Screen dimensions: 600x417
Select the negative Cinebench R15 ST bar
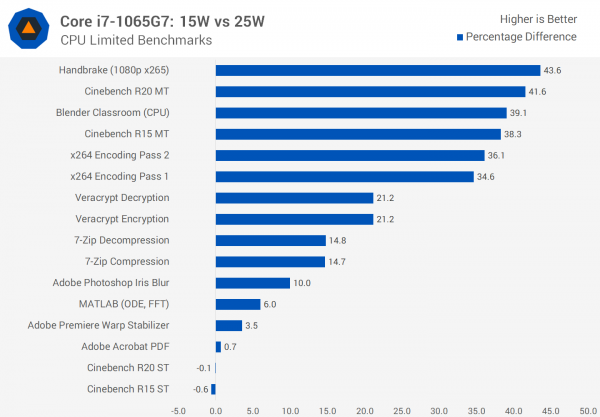pos(214,389)
